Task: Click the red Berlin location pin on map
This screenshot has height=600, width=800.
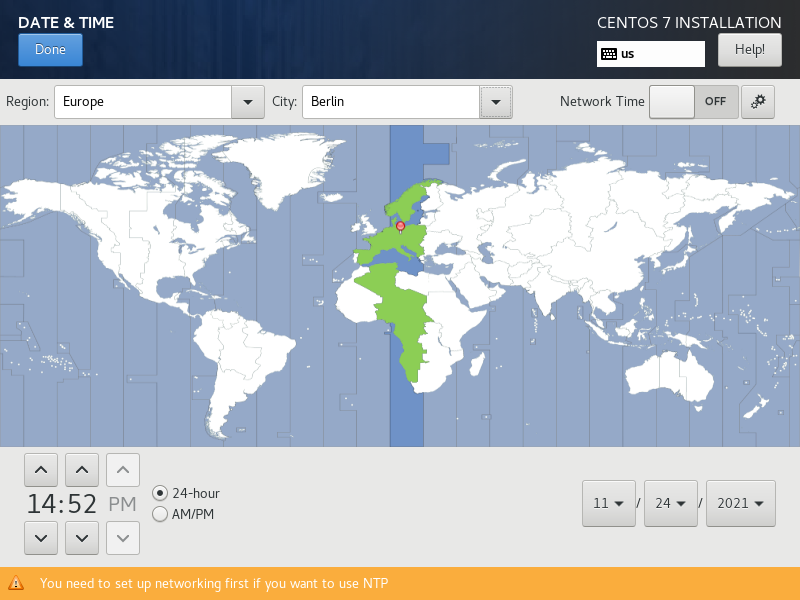Action: click(x=400, y=227)
